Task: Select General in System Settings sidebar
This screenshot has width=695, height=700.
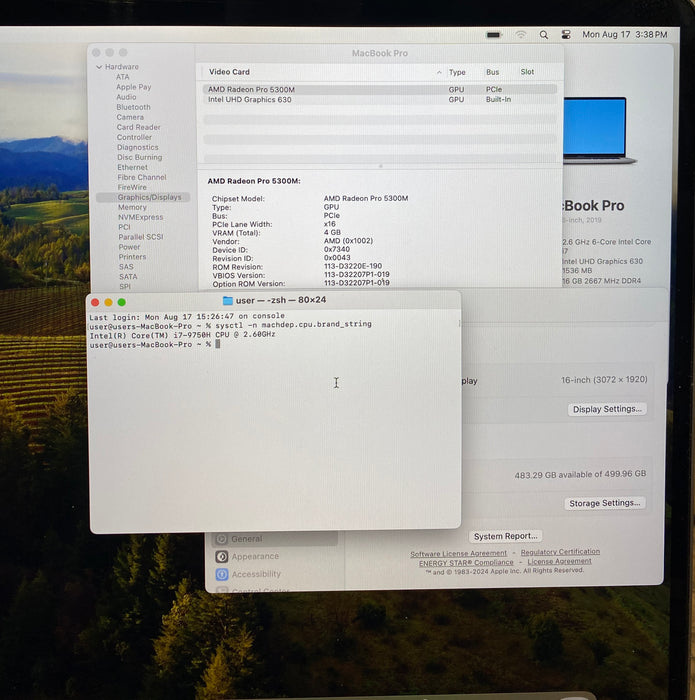Action: 275,539
